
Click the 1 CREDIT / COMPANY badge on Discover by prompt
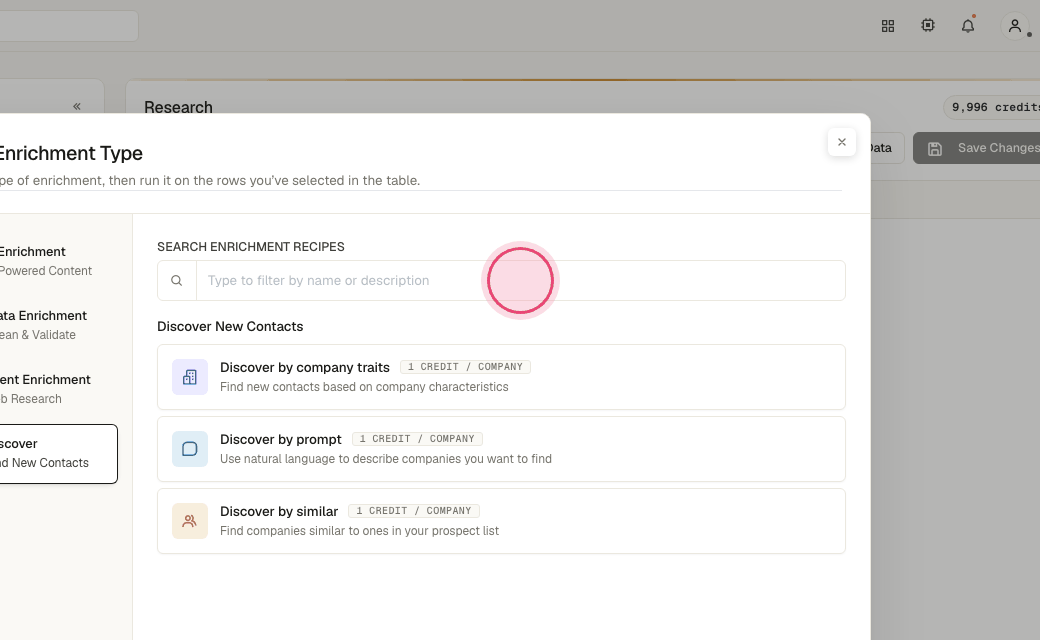417,439
